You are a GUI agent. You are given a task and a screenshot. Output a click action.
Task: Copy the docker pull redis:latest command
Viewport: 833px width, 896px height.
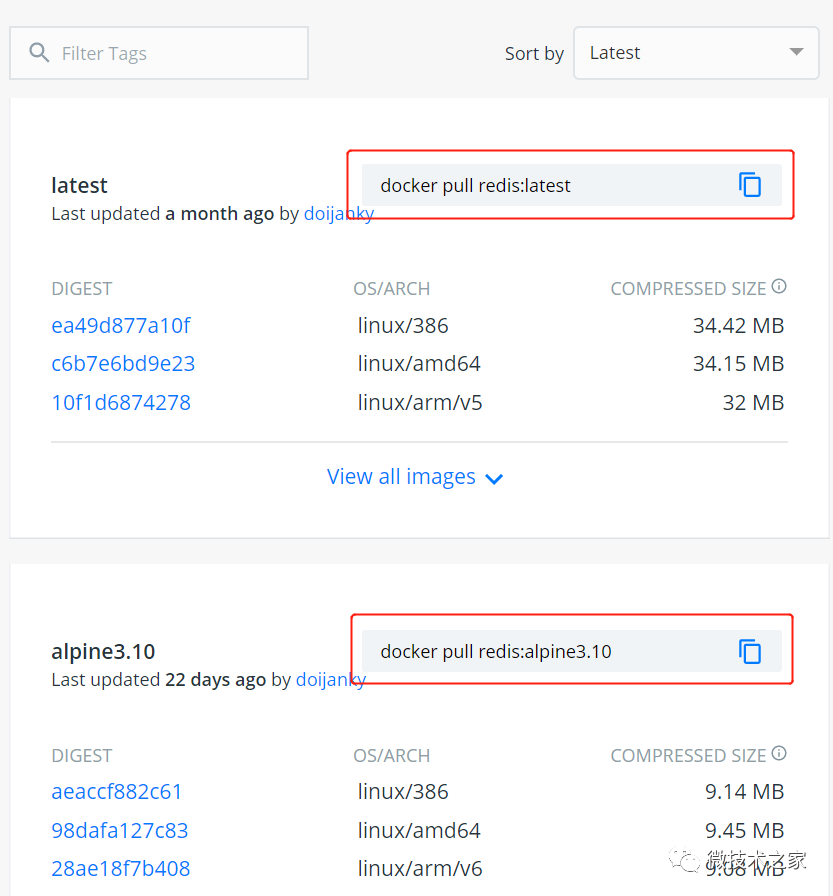coord(750,185)
